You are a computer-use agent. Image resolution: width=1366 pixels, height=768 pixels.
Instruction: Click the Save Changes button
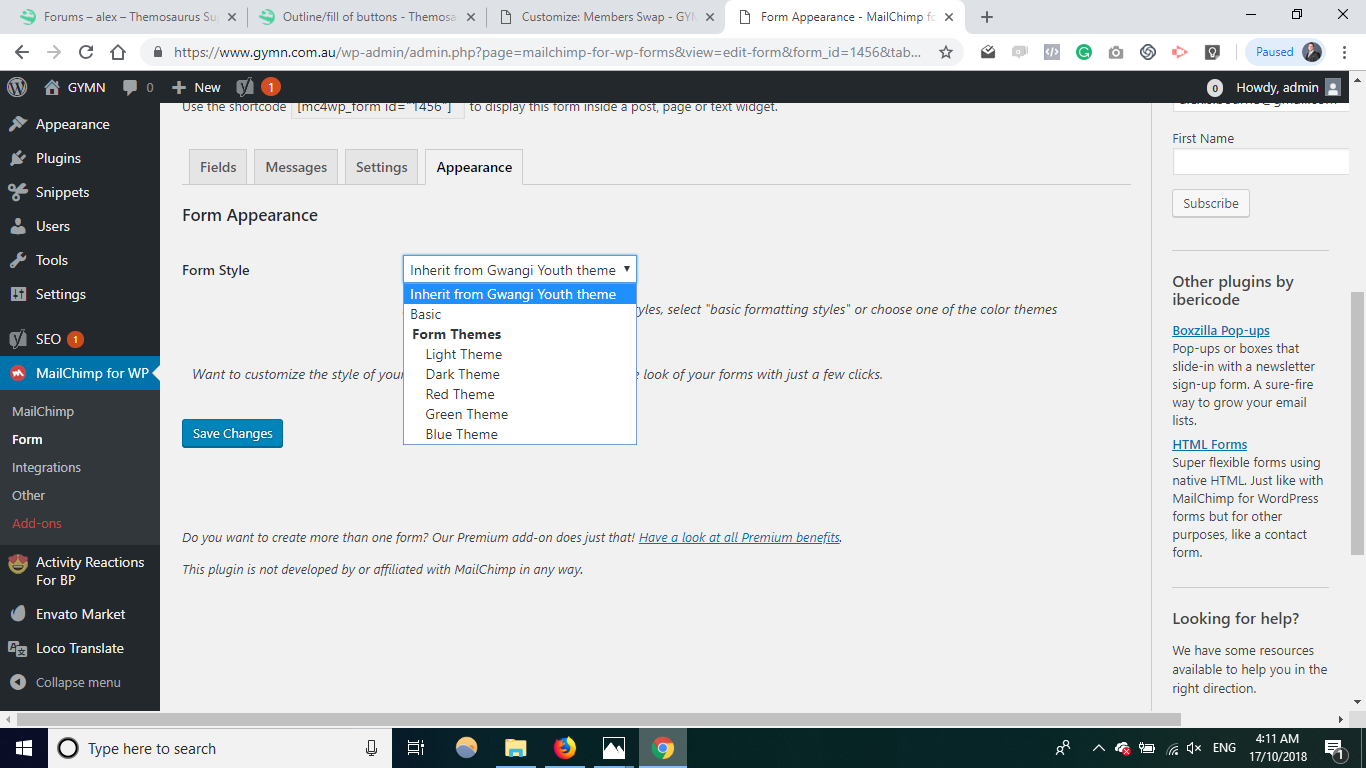pos(233,433)
